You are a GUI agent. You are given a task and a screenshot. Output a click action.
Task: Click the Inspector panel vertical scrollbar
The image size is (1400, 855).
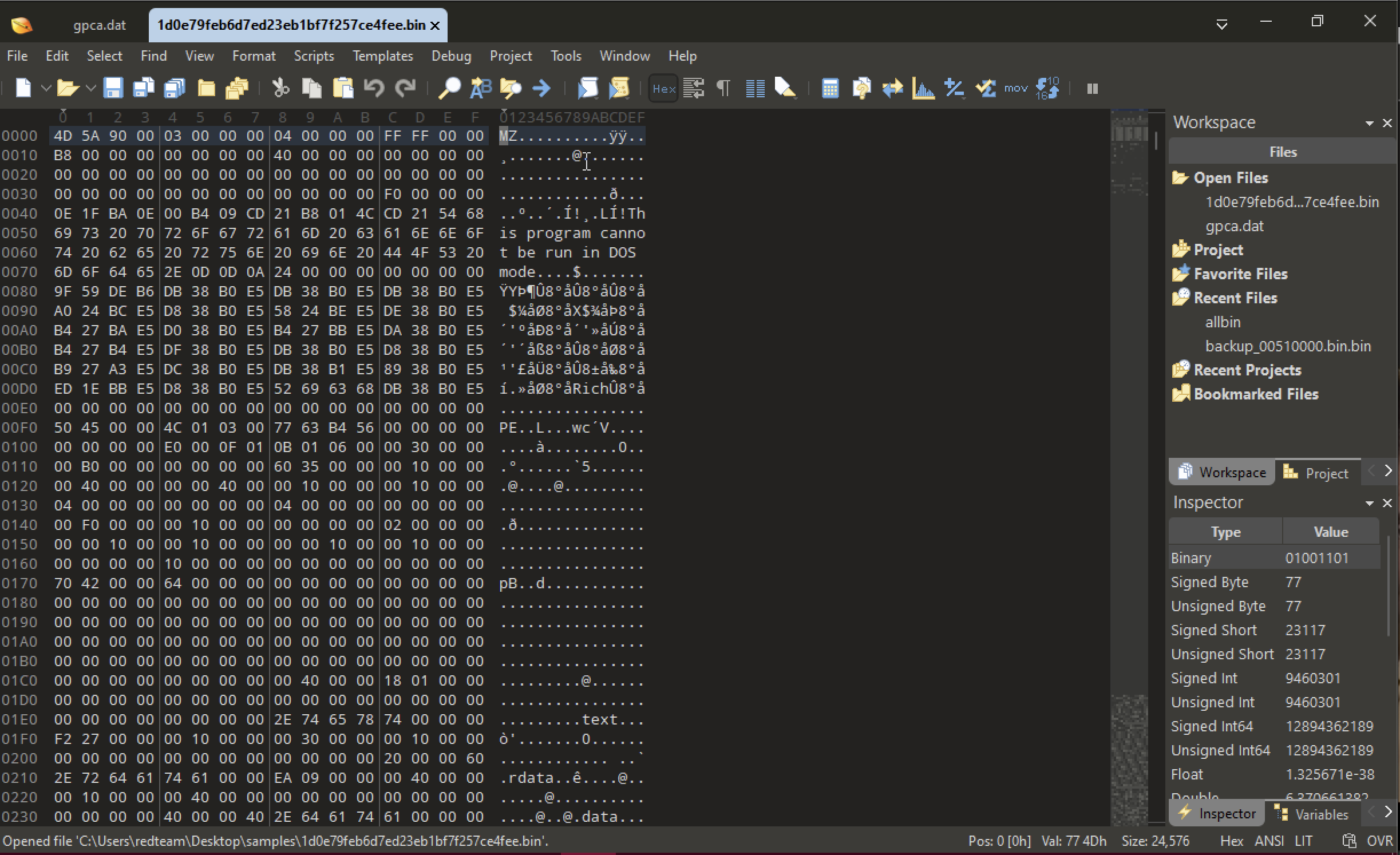pos(1389,585)
